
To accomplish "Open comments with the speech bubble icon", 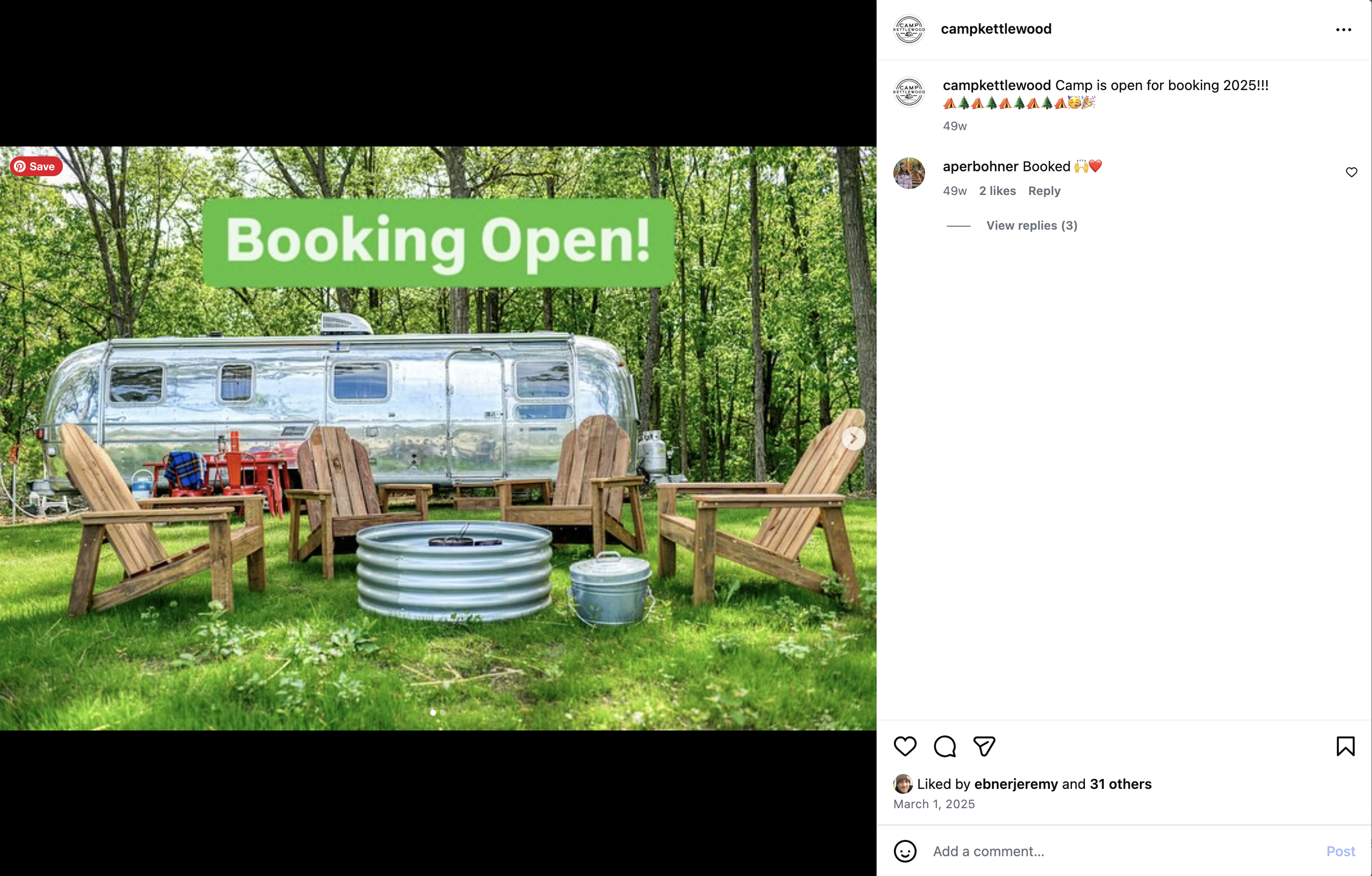I will tap(945, 746).
